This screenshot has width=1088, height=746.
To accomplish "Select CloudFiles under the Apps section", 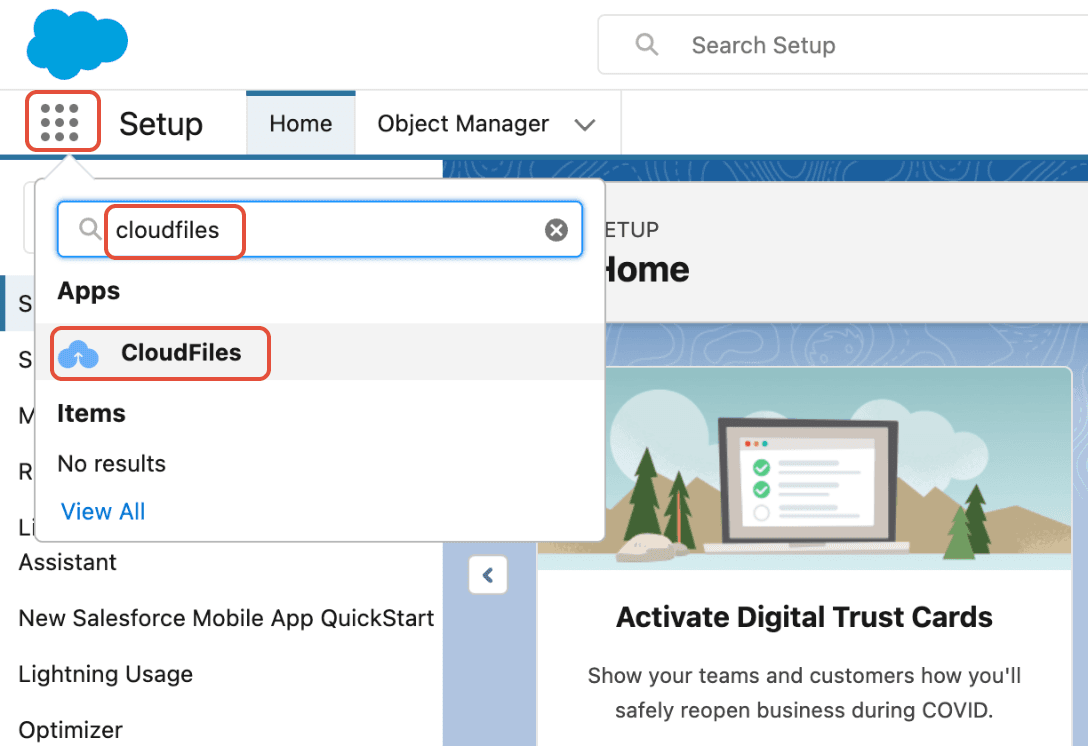I will [x=183, y=353].
